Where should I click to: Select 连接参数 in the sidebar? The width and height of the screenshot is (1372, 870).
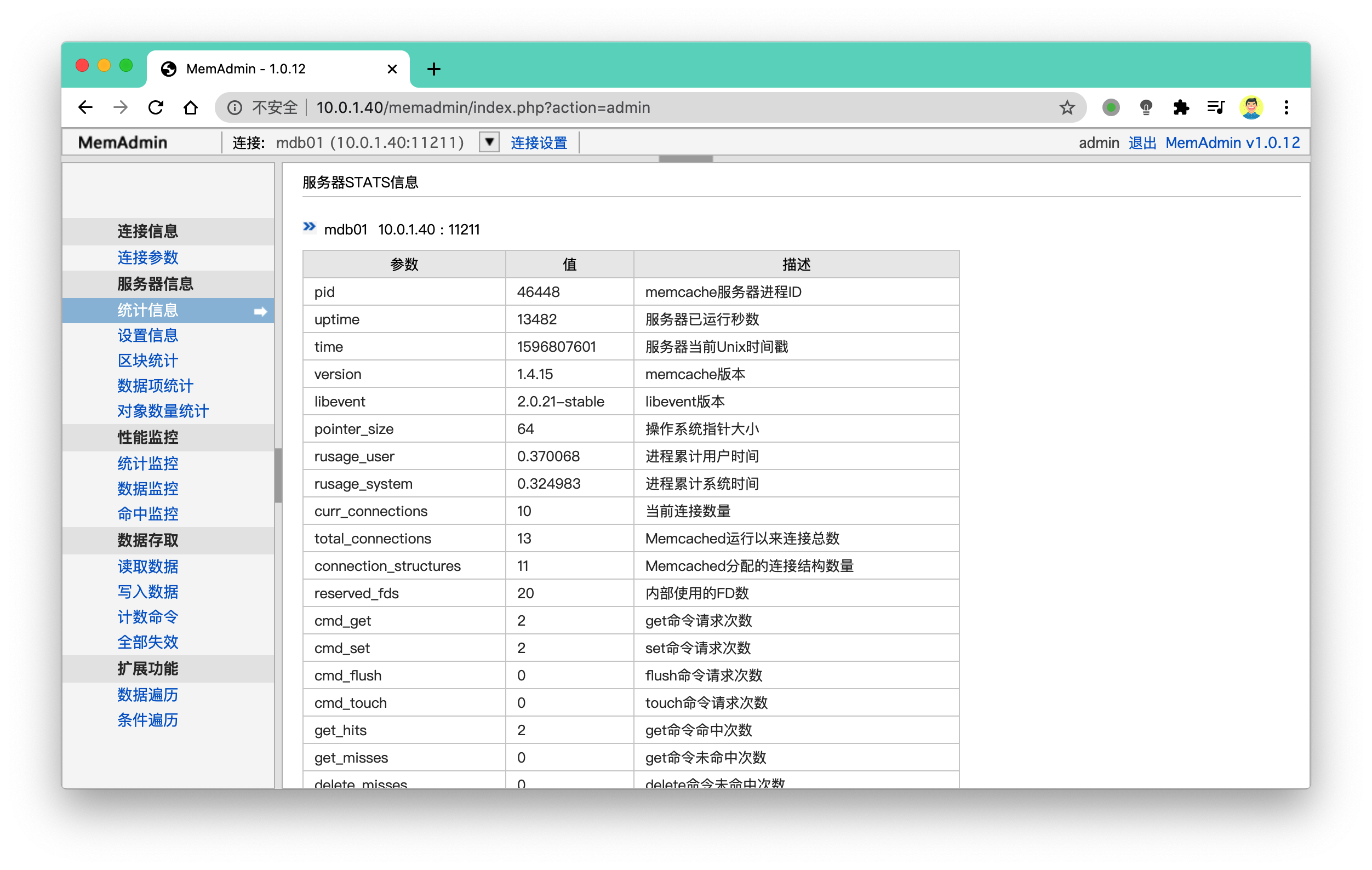pos(147,257)
